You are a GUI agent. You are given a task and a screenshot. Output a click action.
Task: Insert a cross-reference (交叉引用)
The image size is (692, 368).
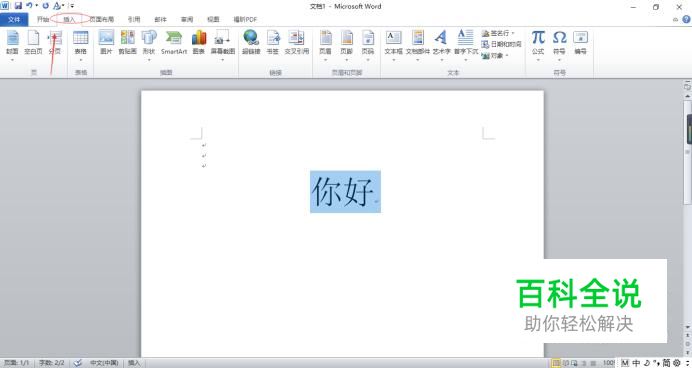[297, 43]
